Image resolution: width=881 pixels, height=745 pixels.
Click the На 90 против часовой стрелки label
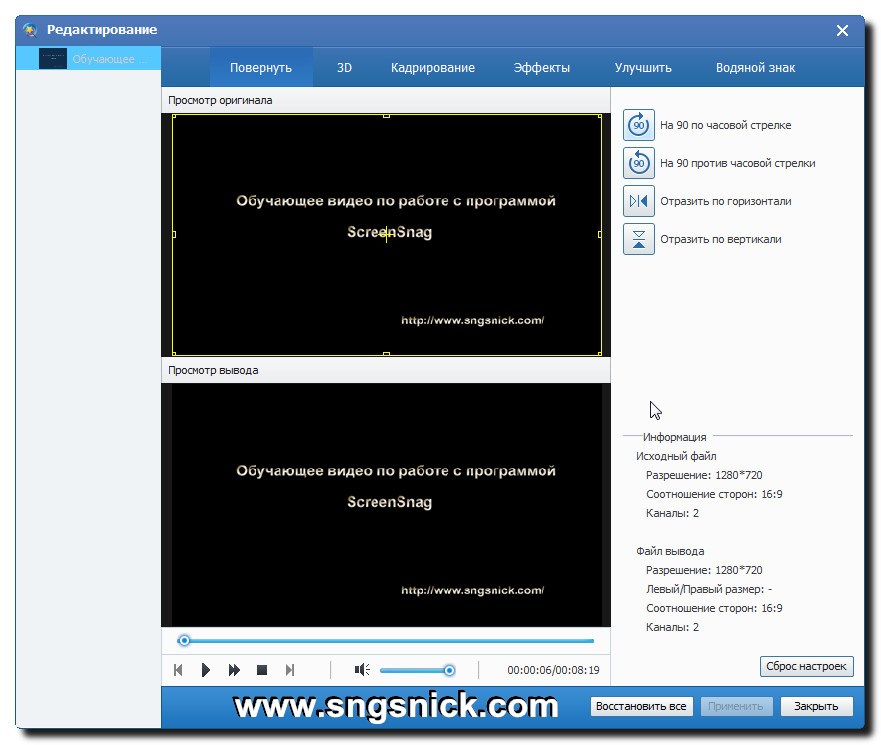(x=737, y=163)
